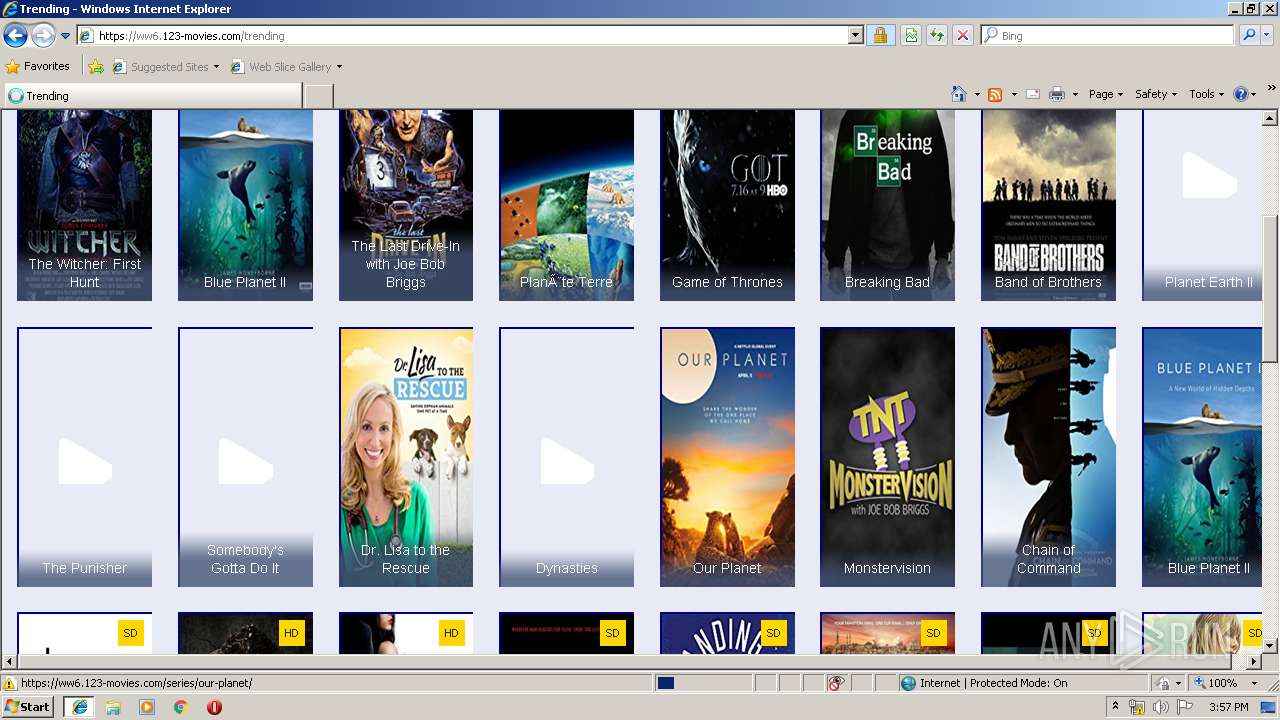Open Somebody's Gotta Do It card
1280x720 pixels.
[245, 457]
